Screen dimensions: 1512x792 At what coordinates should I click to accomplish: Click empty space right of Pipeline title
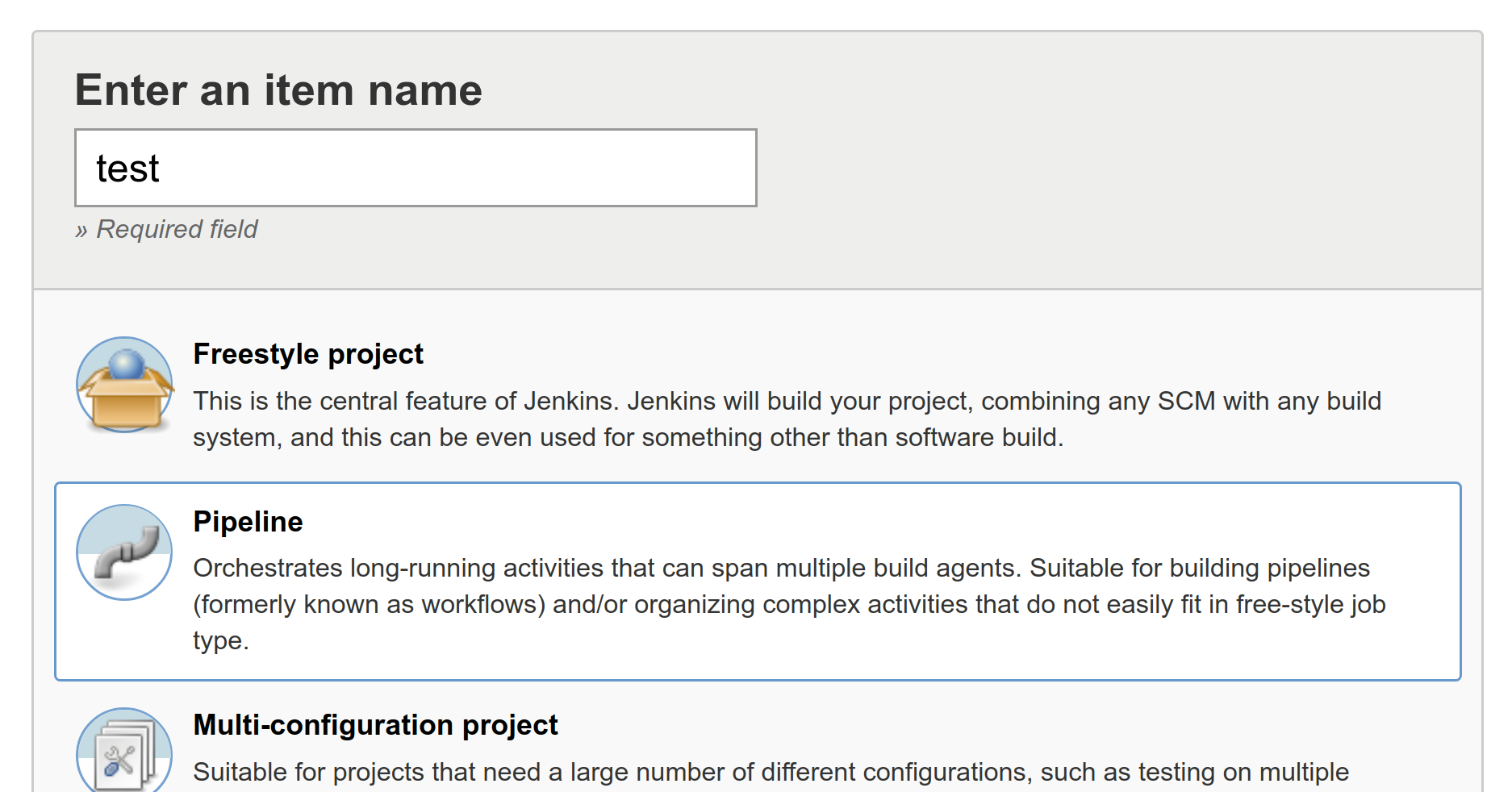tap(807, 522)
